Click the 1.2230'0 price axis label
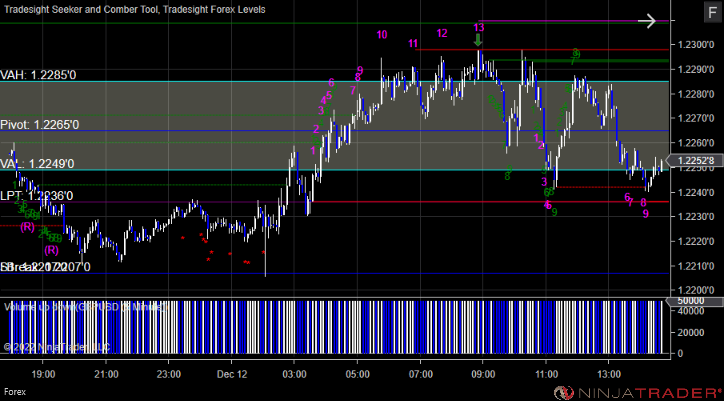724x401 pixels. pyautogui.click(x=694, y=217)
